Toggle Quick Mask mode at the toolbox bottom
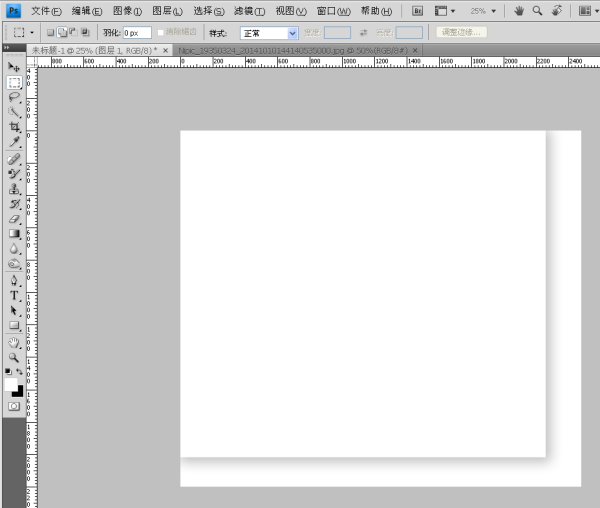 pyautogui.click(x=14, y=407)
